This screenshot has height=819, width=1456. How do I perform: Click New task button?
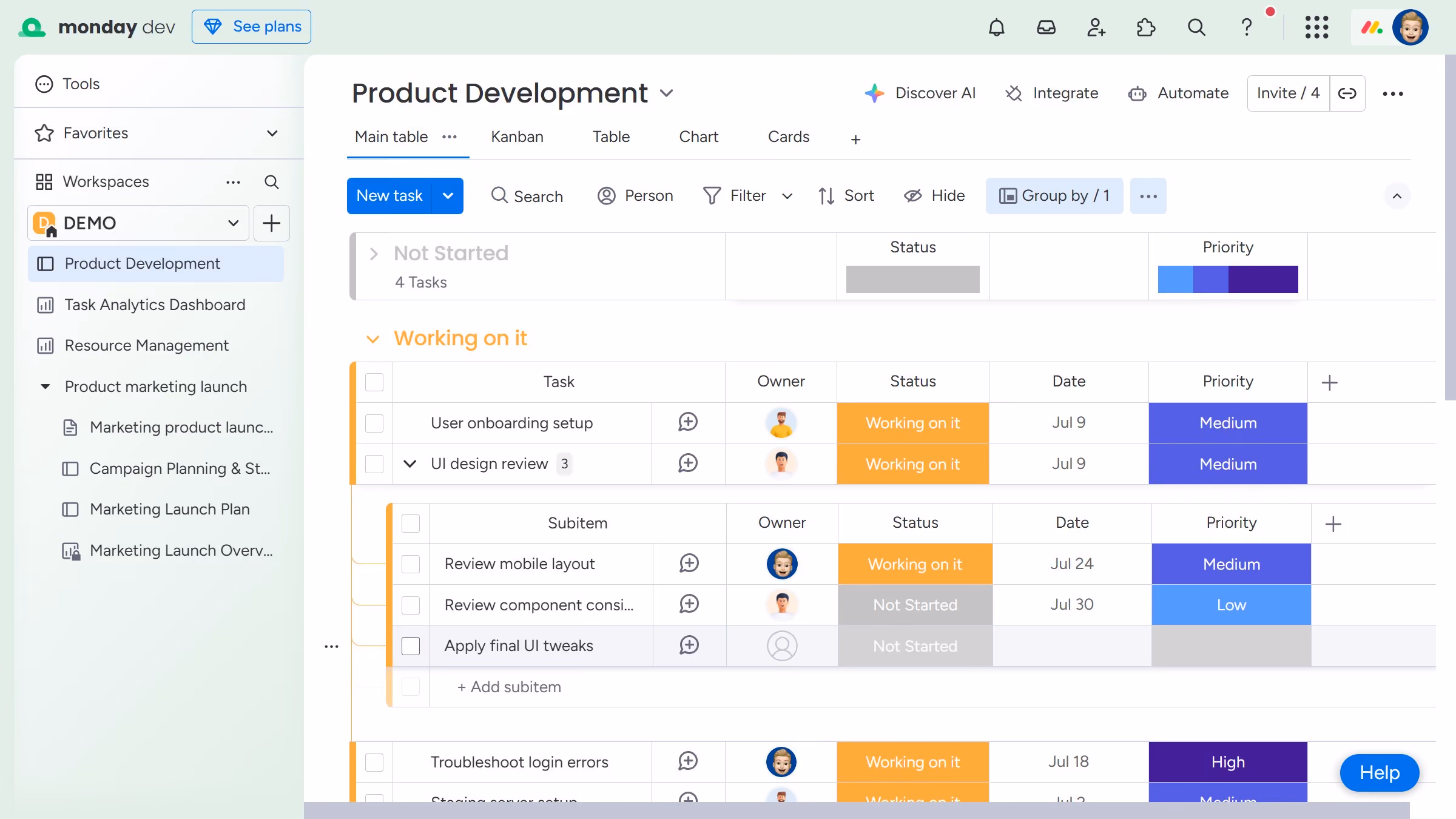[389, 196]
